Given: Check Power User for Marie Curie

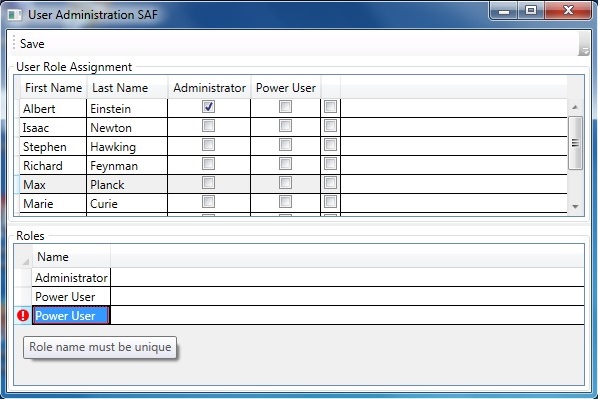Looking at the screenshot, I should click(285, 202).
